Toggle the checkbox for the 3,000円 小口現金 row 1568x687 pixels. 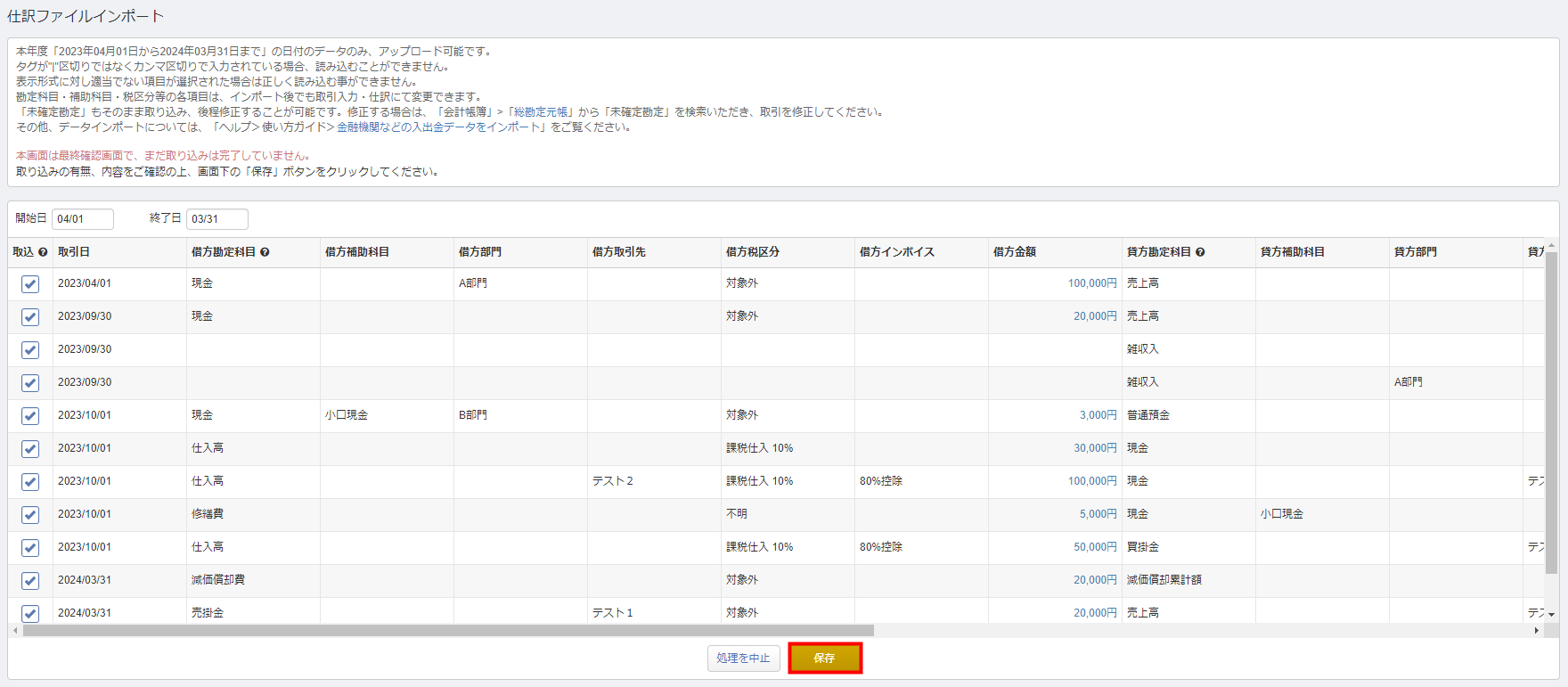pyautogui.click(x=30, y=416)
